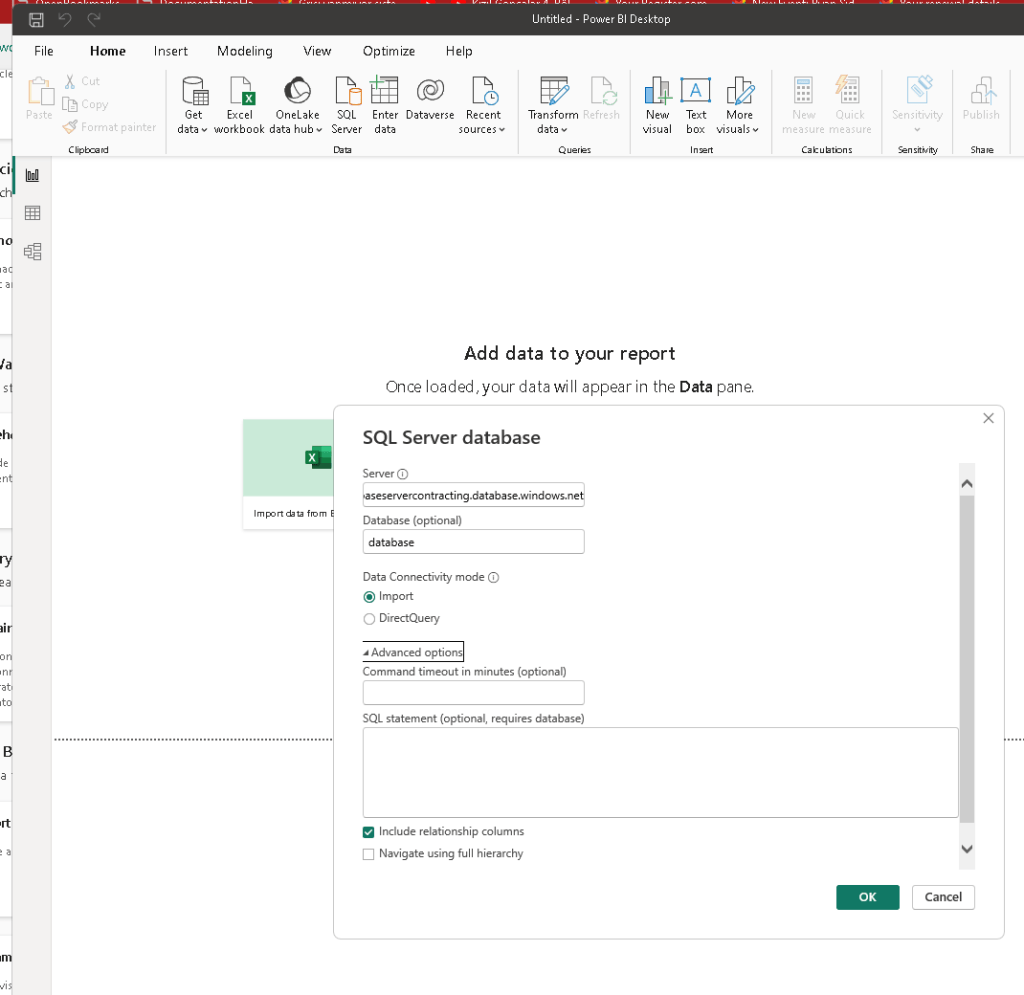Insert a New visual

click(657, 105)
